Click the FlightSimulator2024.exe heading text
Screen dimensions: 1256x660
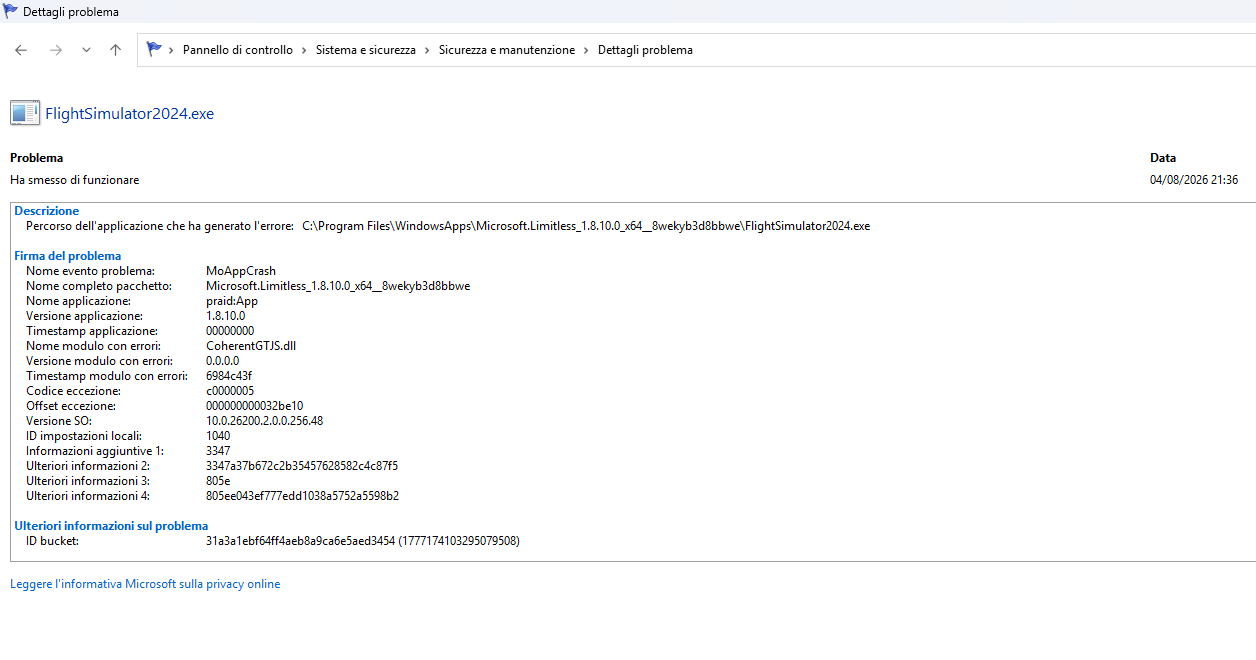click(130, 114)
